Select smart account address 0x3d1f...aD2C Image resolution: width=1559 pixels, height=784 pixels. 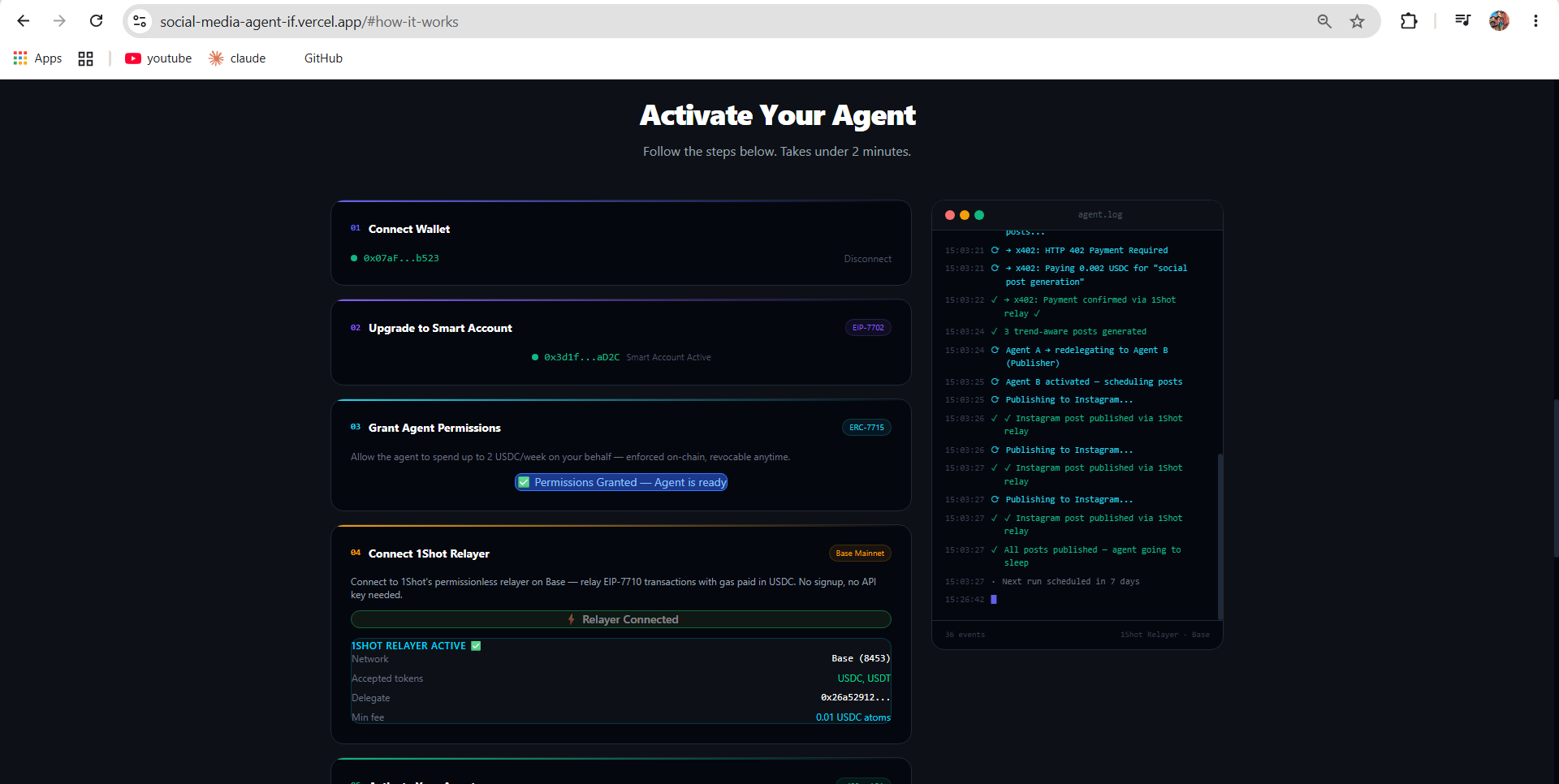coord(581,357)
